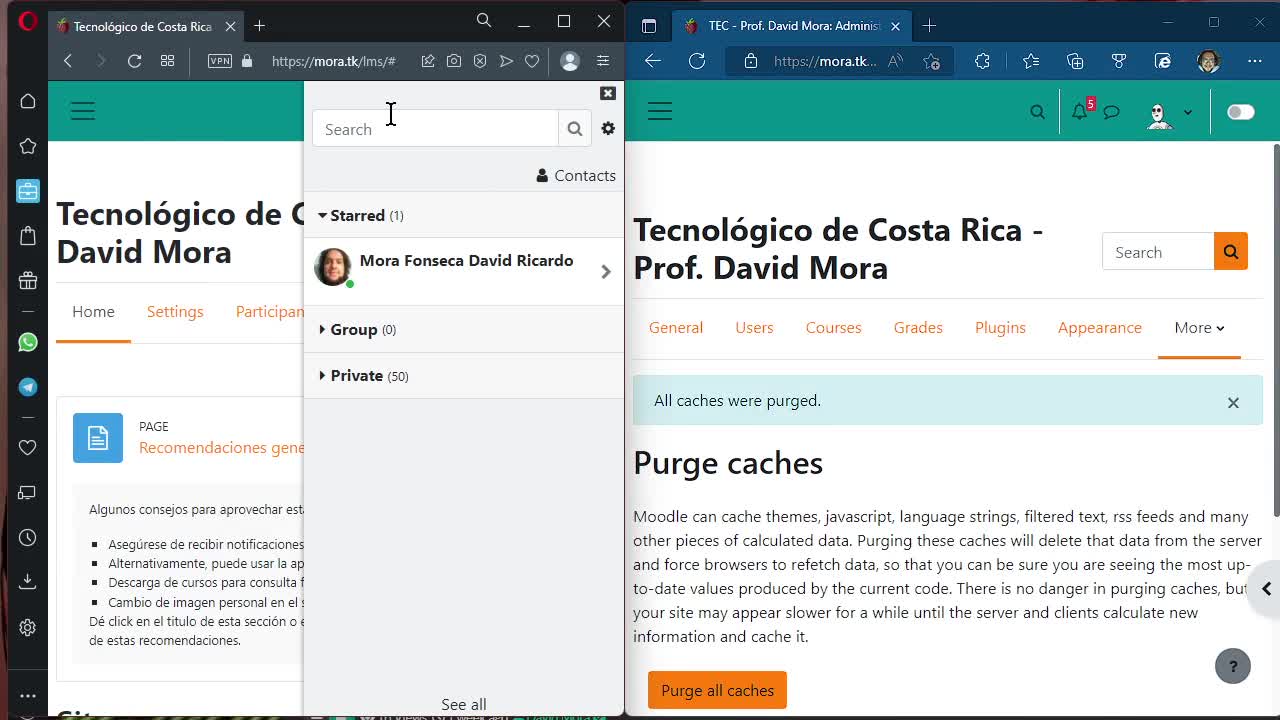Screen dimensions: 1280x720
Task: Open Speed Dial grid in Opera
Action: tap(167, 61)
